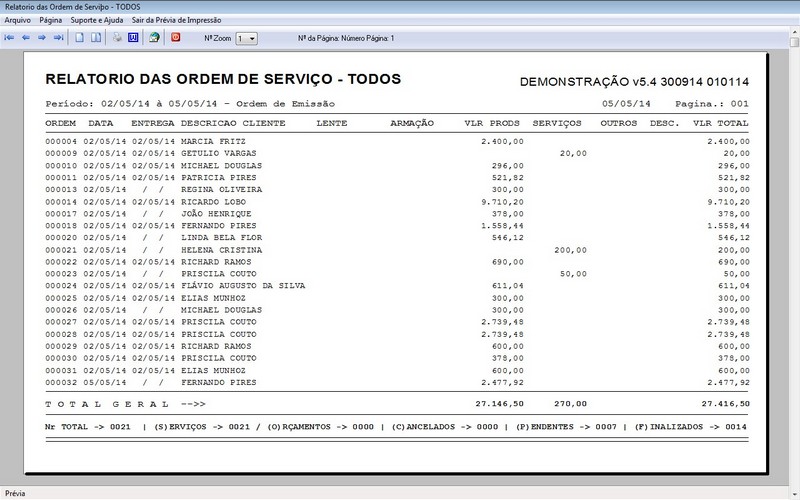
Task: Click client name PATRICIA PIRES
Action: click(219, 178)
